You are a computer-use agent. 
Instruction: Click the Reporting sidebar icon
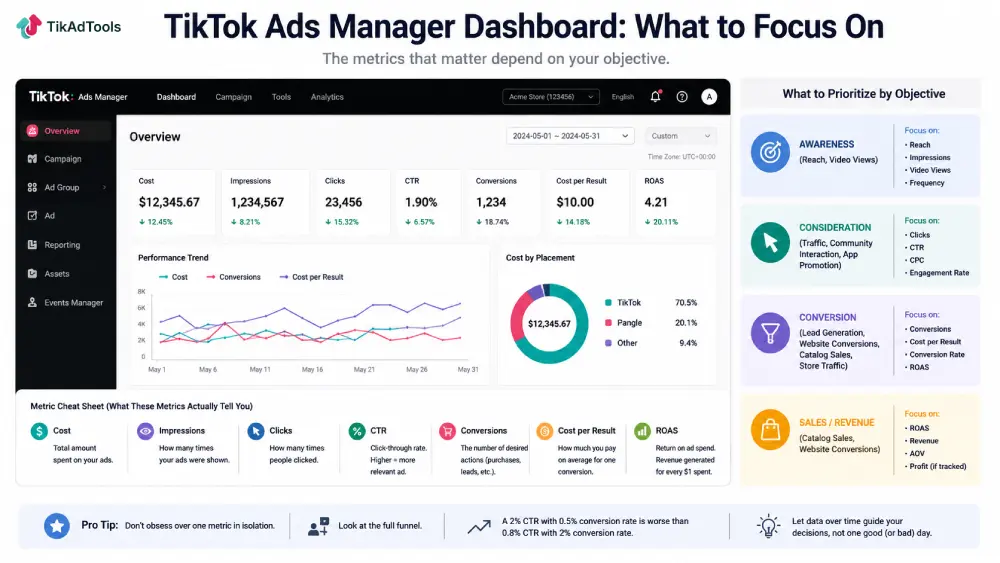(x=33, y=245)
